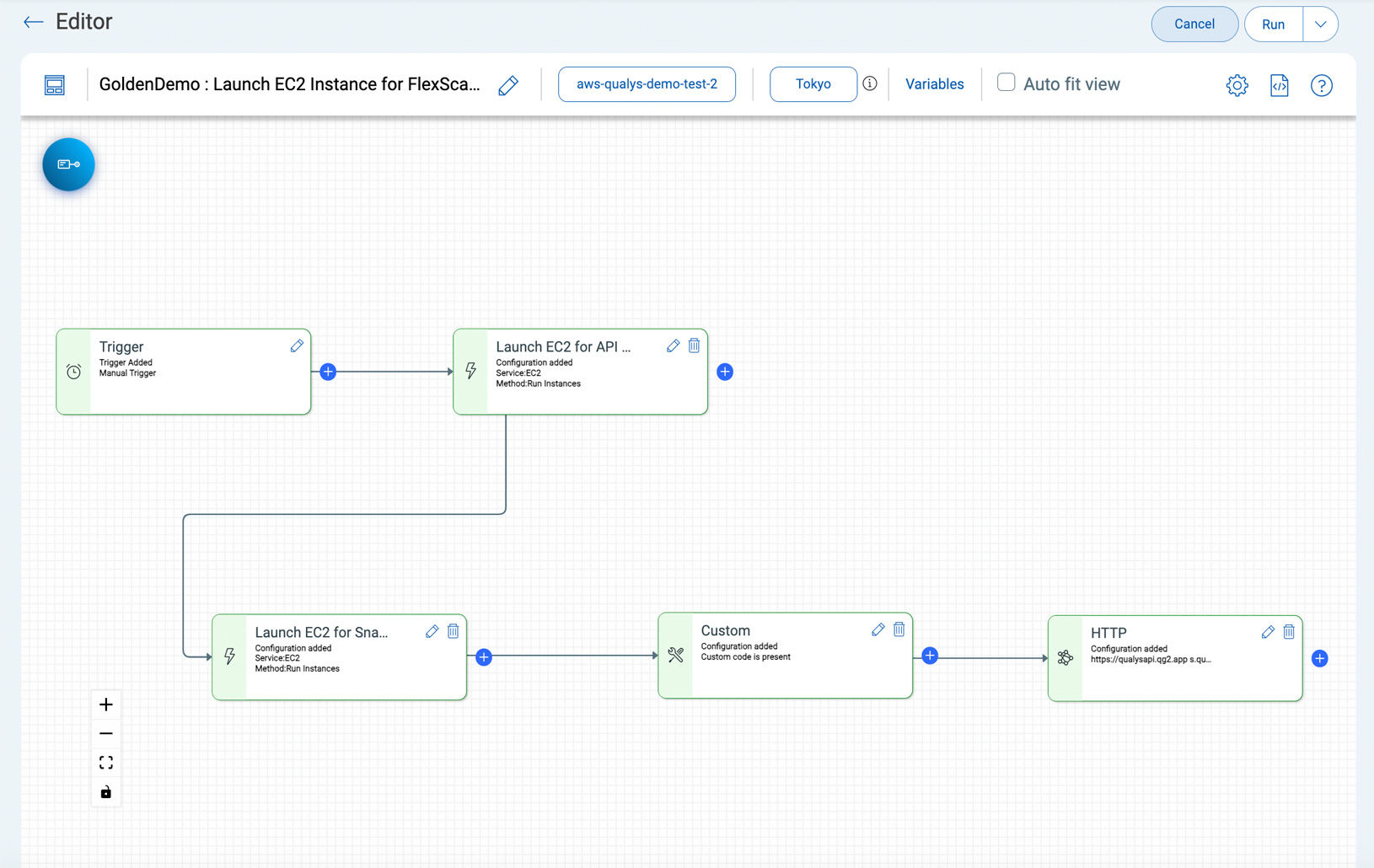Expand the Run button dropdown arrow
Image resolution: width=1374 pixels, height=868 pixels.
coord(1320,24)
